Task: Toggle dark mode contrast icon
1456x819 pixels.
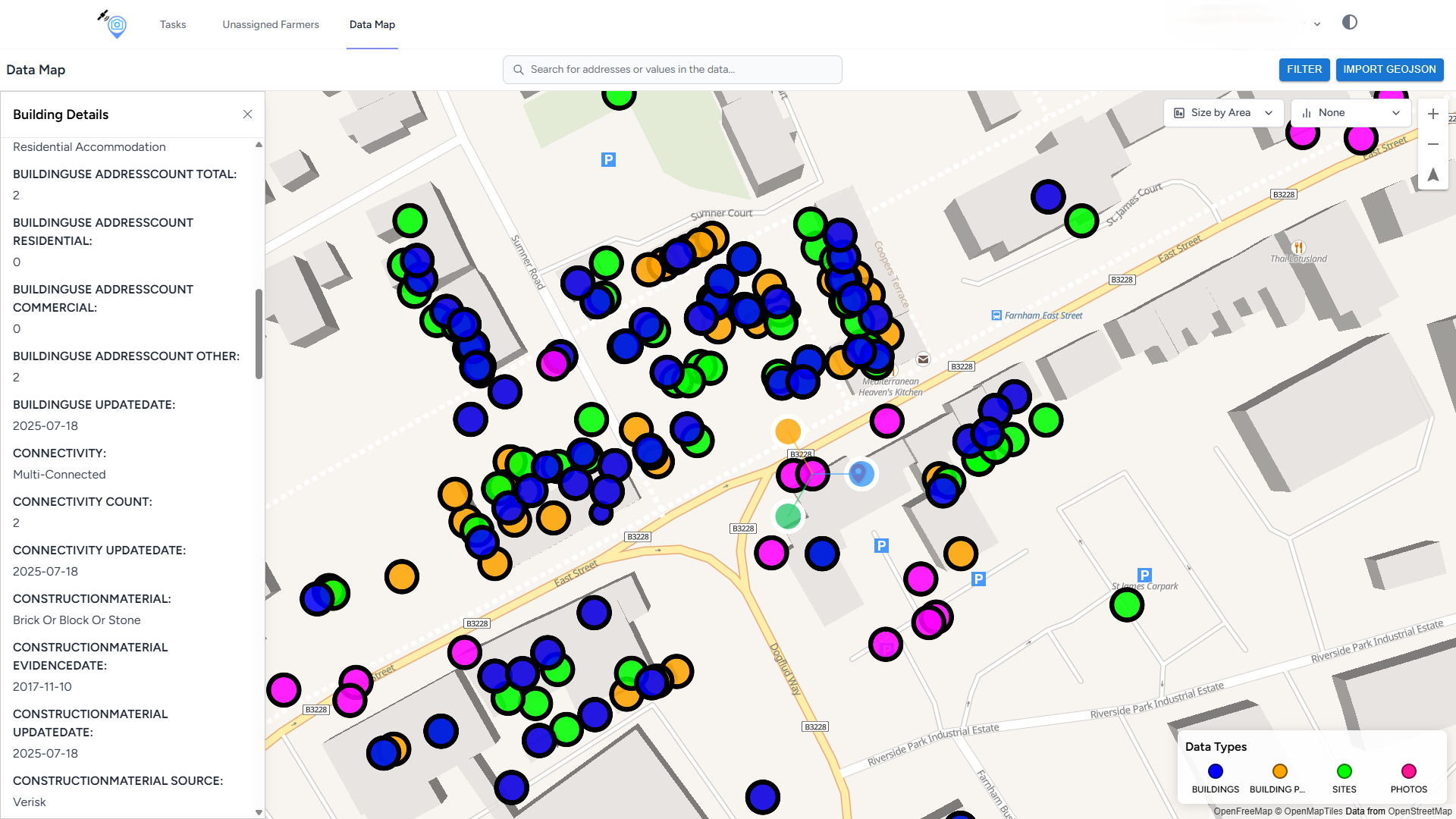Action: pos(1349,22)
